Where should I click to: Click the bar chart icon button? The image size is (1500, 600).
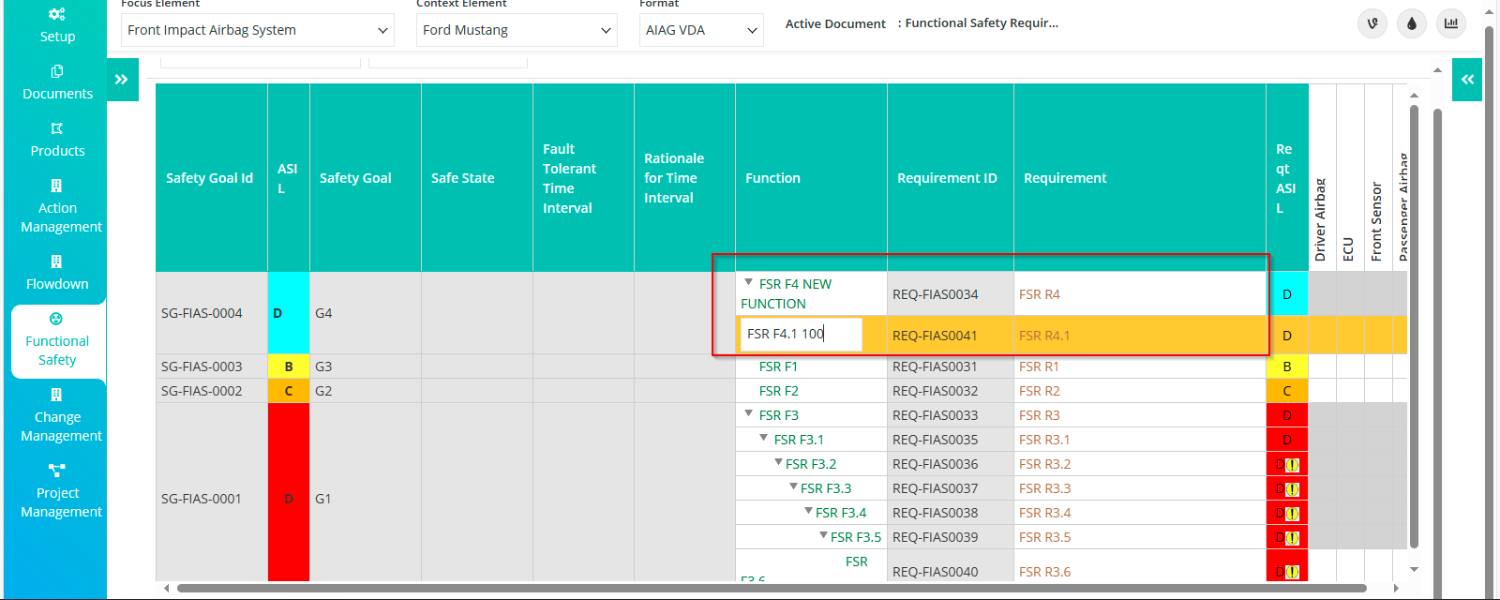click(1451, 24)
